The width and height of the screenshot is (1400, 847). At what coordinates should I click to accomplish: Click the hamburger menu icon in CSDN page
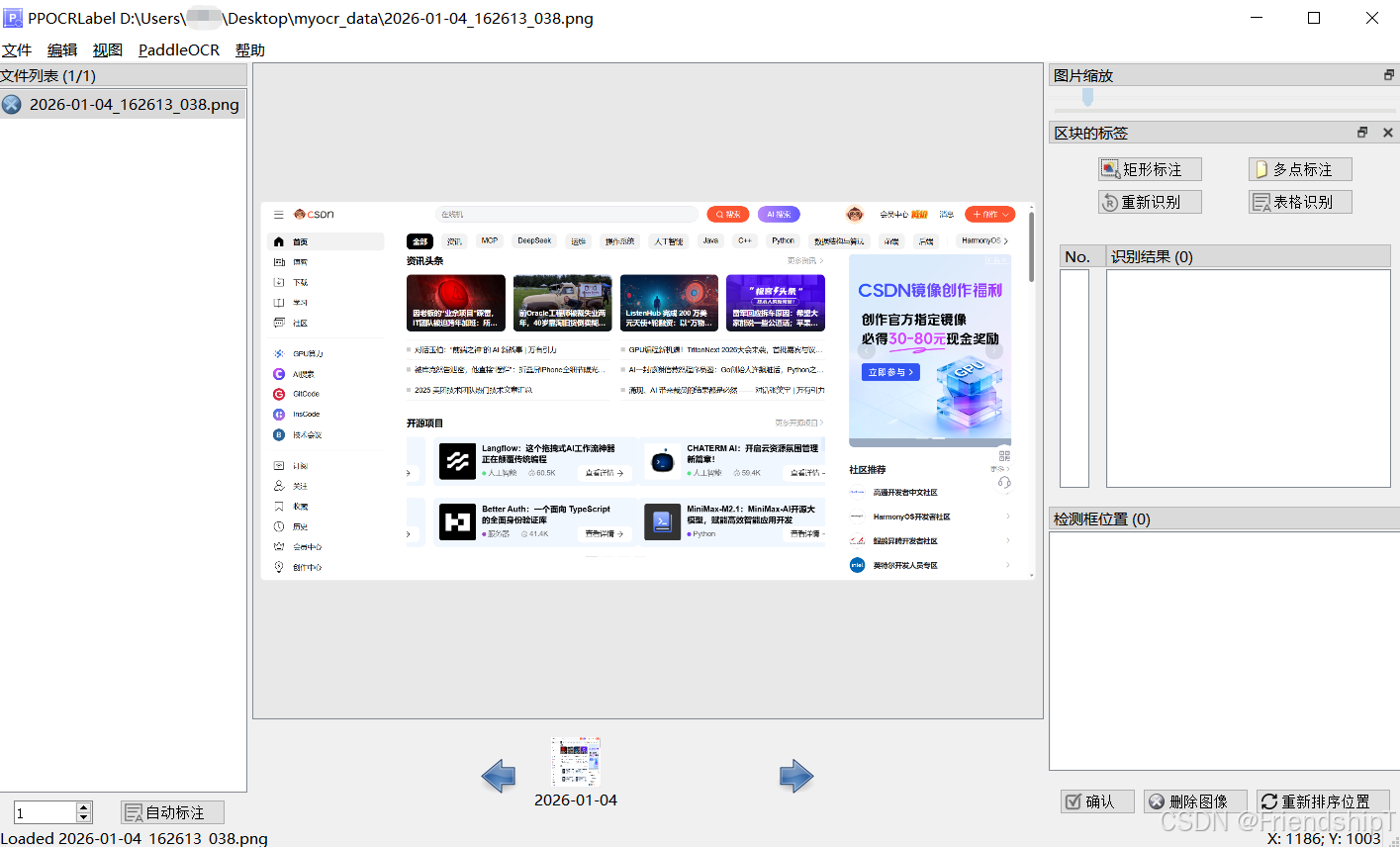point(278,214)
